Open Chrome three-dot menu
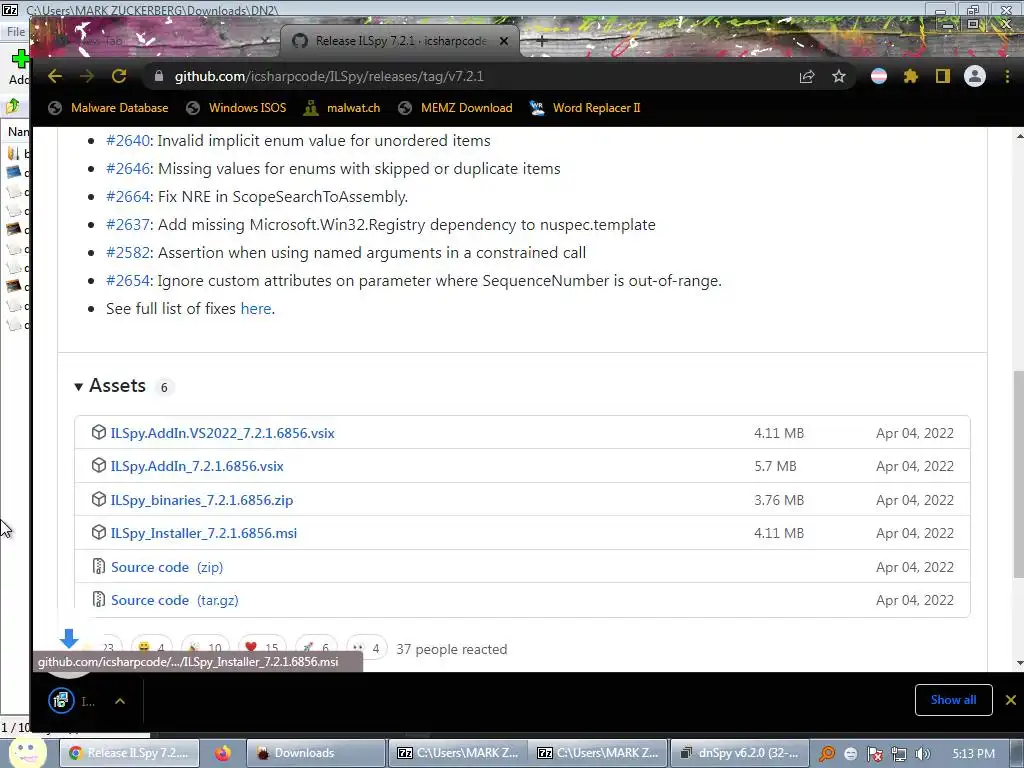The image size is (1024, 768). pyautogui.click(x=1007, y=76)
